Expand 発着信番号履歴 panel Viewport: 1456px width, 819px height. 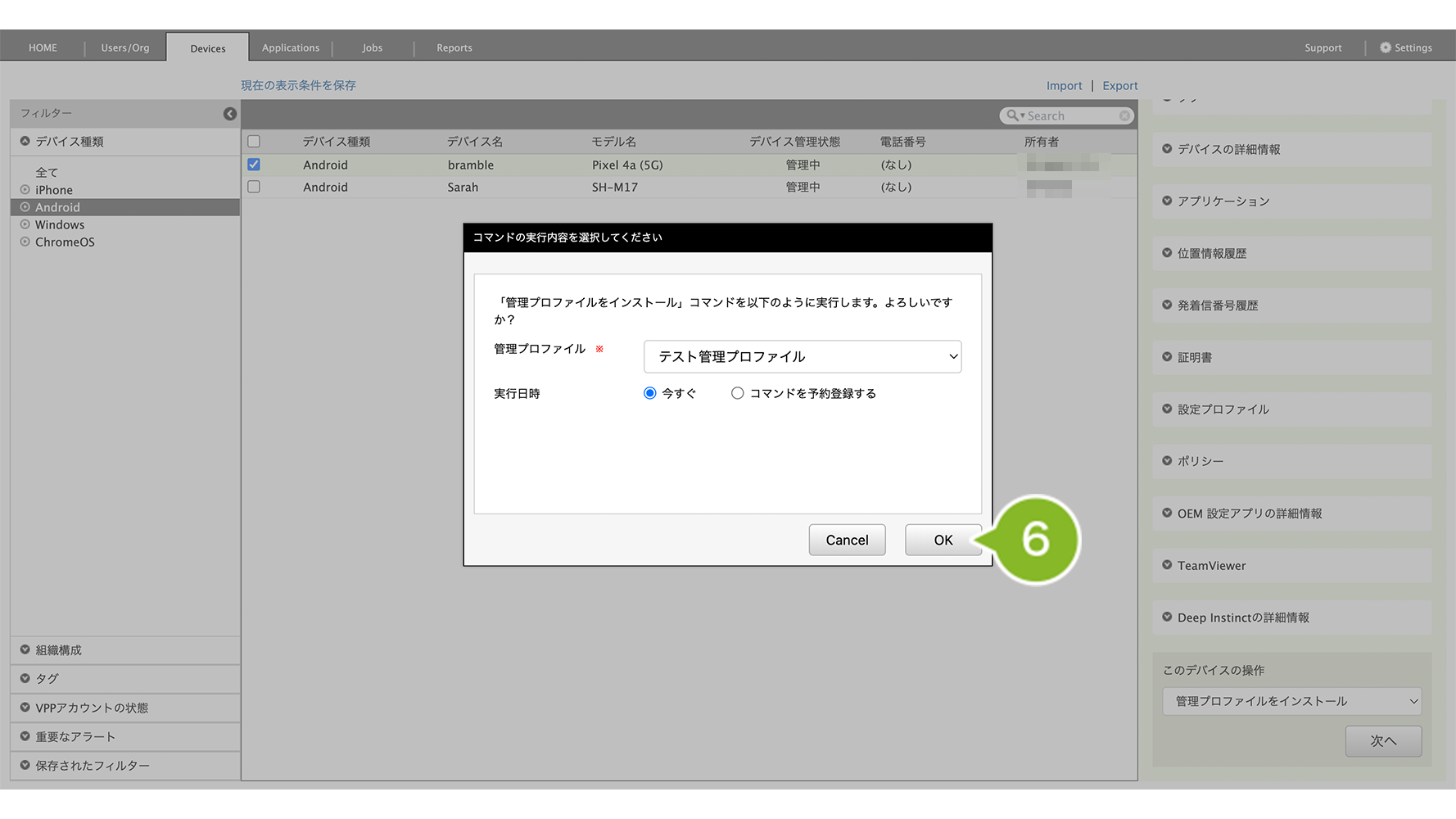[1291, 305]
